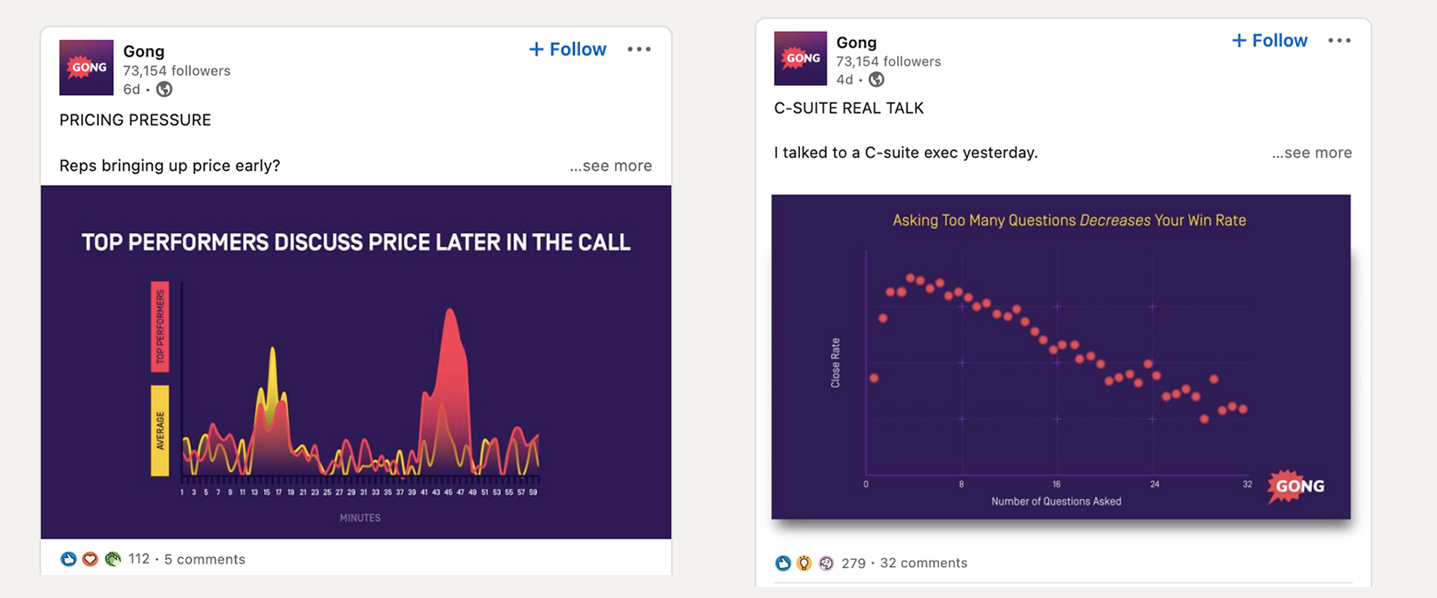Click the clap reaction icon under left post

coord(112,559)
